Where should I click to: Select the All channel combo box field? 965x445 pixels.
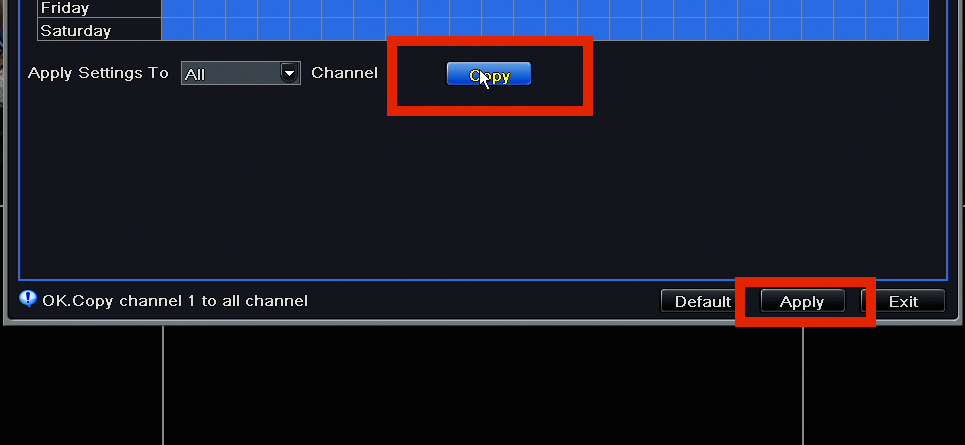(x=241, y=73)
